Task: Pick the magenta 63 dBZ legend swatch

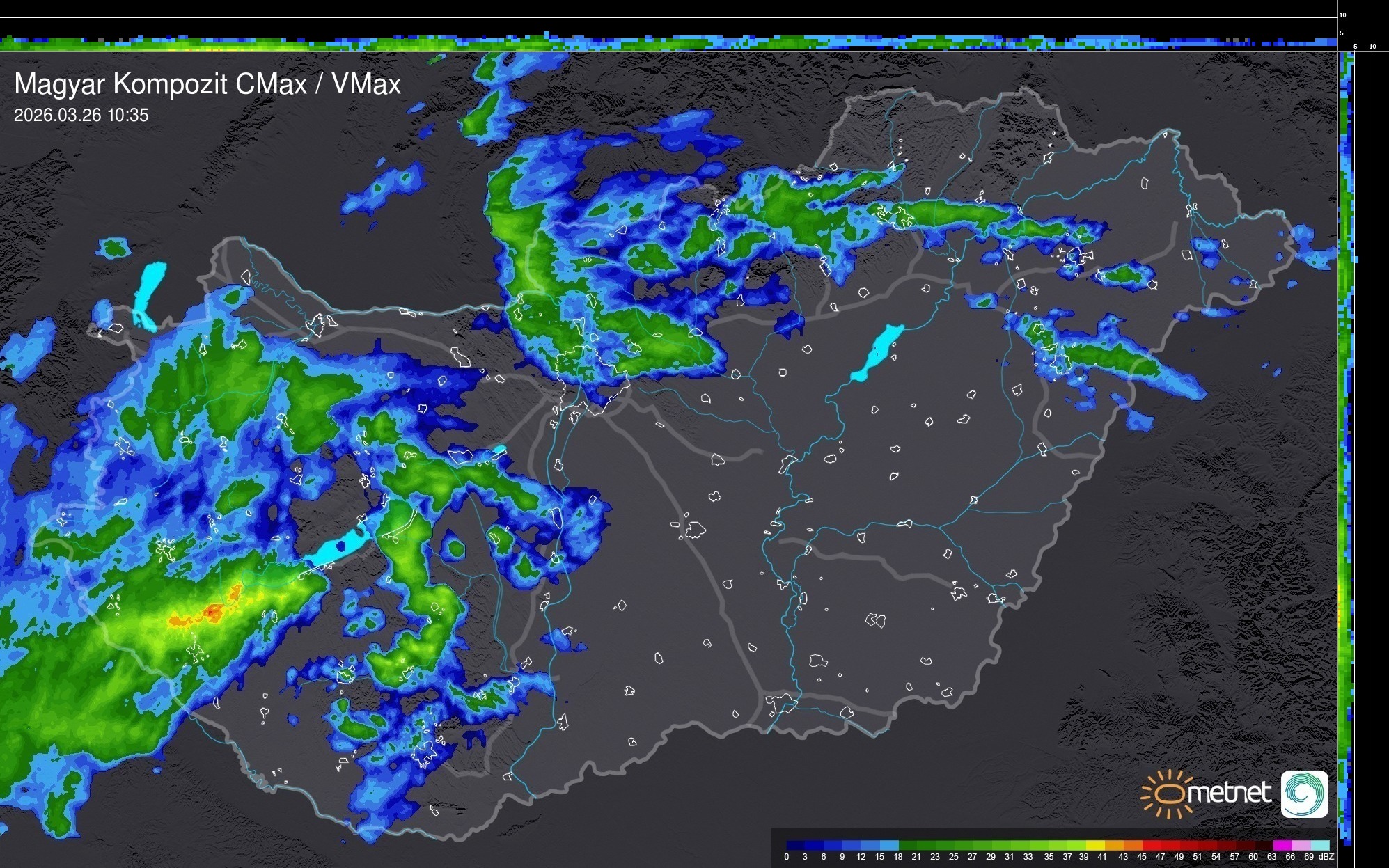Action: [1281, 845]
